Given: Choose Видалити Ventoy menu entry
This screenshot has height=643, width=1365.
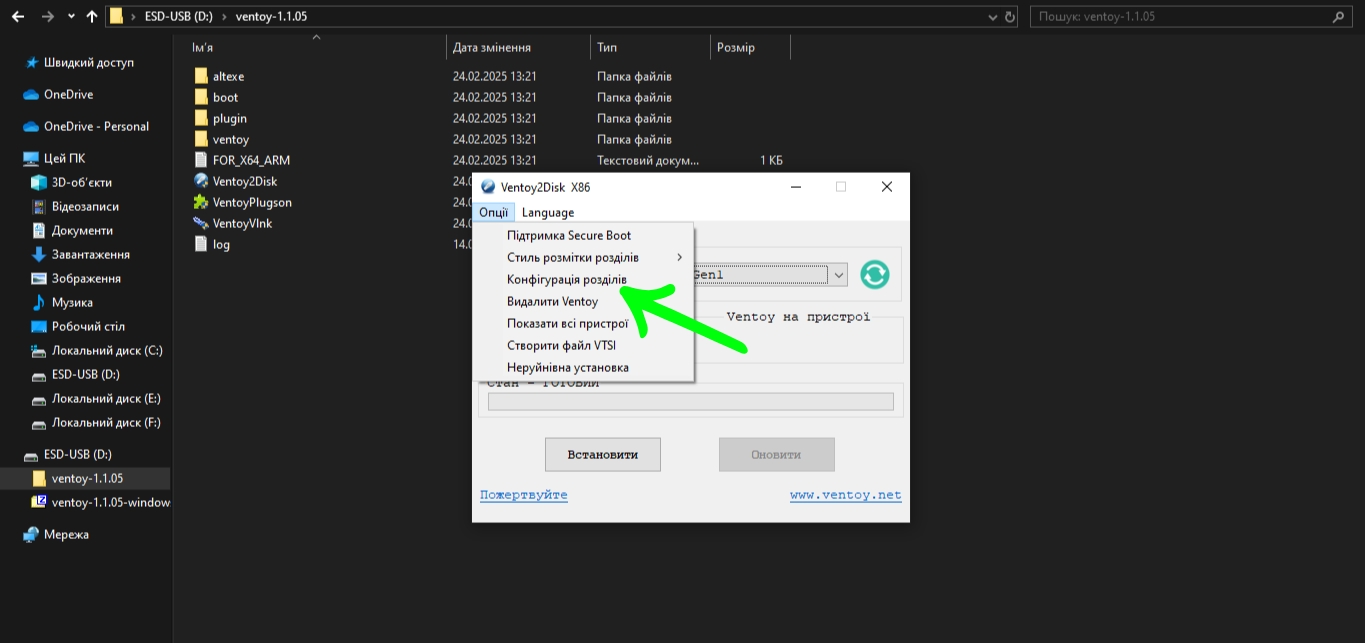Looking at the screenshot, I should 583,301.
